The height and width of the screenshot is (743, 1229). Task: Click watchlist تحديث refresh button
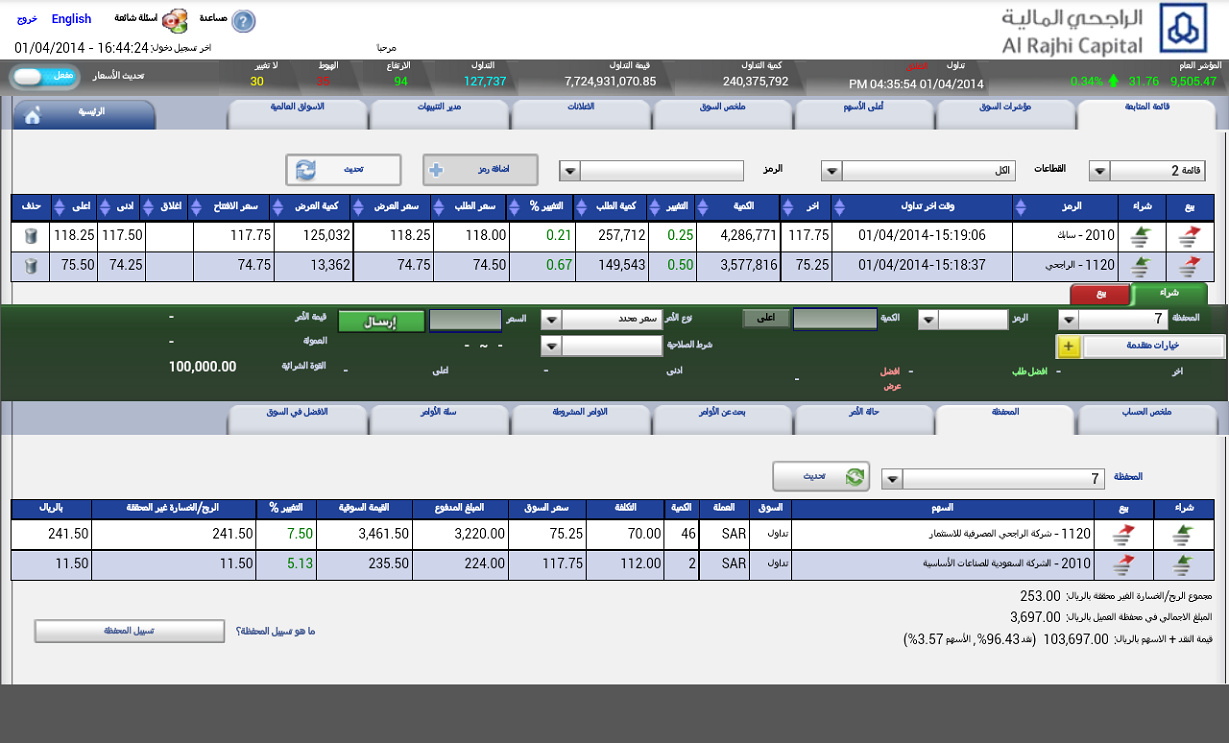click(x=343, y=170)
